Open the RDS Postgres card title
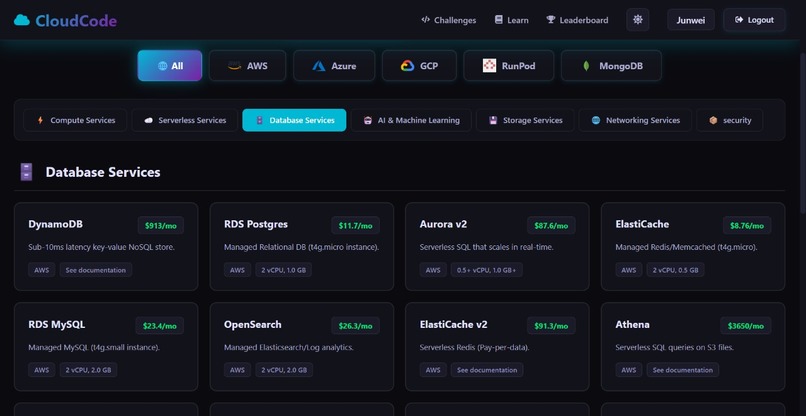Image resolution: width=806 pixels, height=416 pixels. (256, 225)
